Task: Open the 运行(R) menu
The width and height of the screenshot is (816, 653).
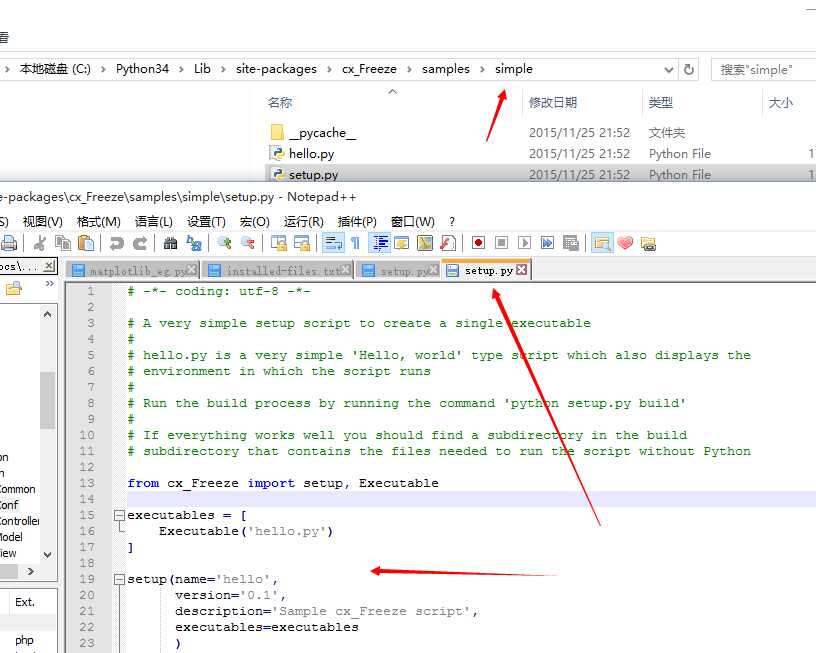Action: [x=303, y=222]
